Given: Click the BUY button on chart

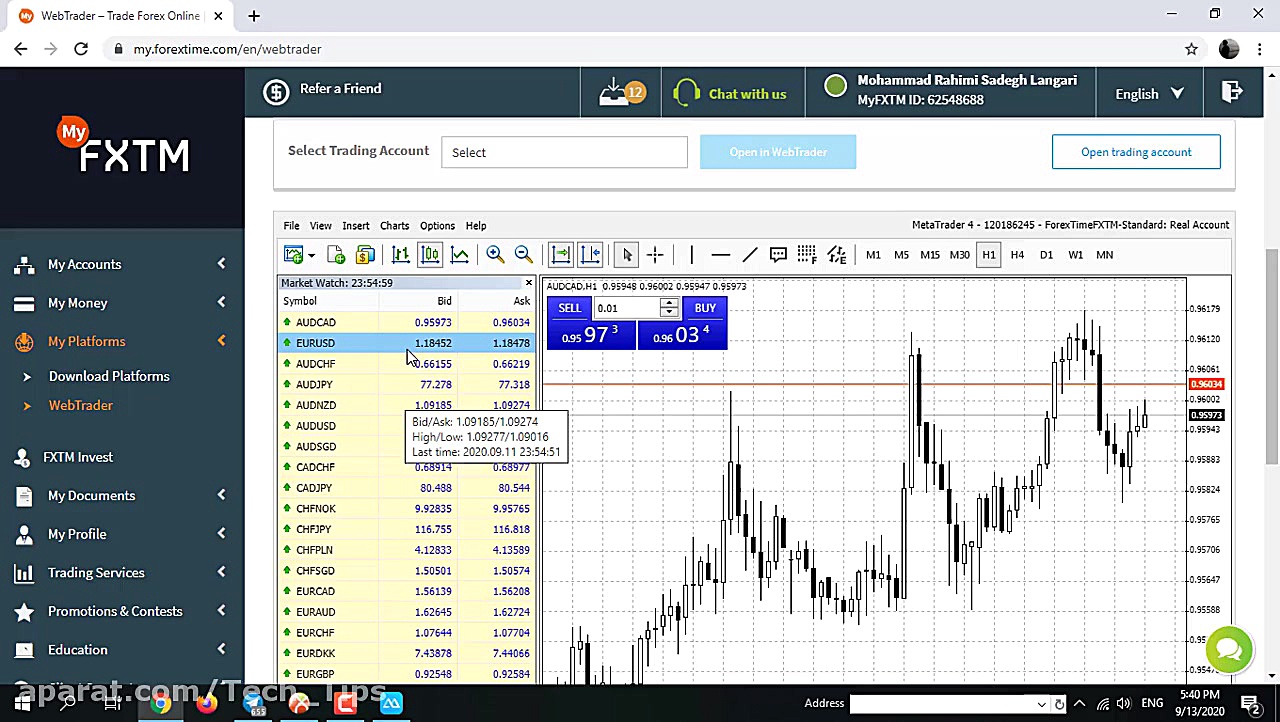Looking at the screenshot, I should click(704, 308).
